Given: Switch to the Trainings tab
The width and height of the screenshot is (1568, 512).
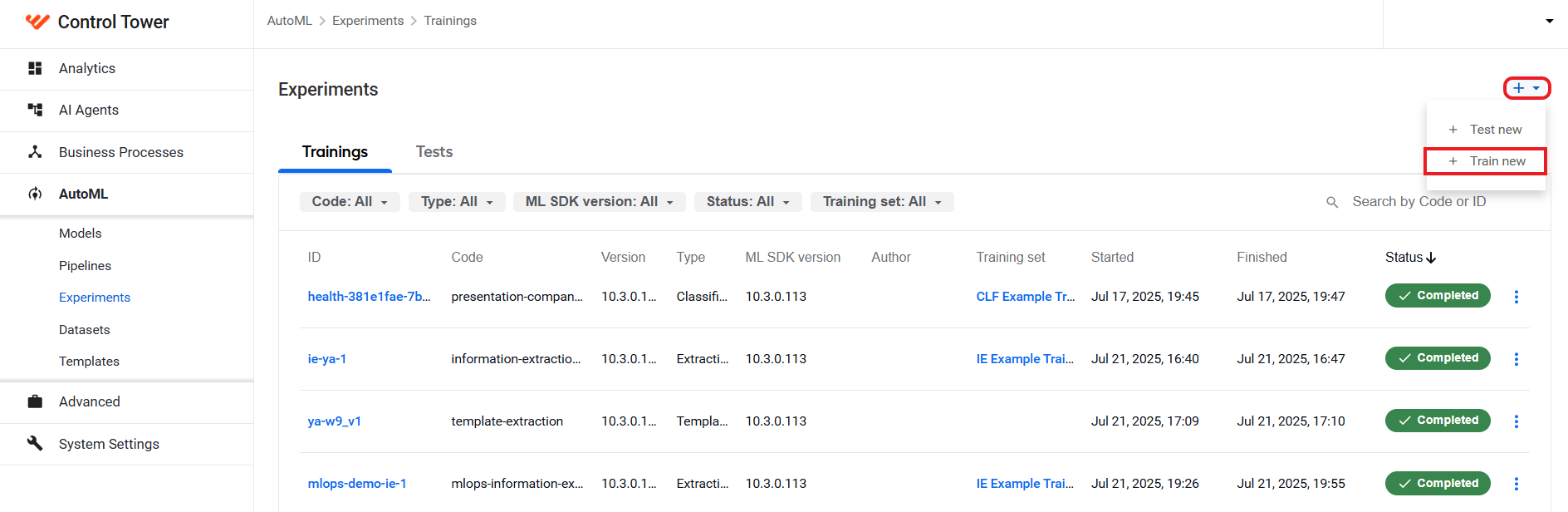Looking at the screenshot, I should (x=335, y=152).
